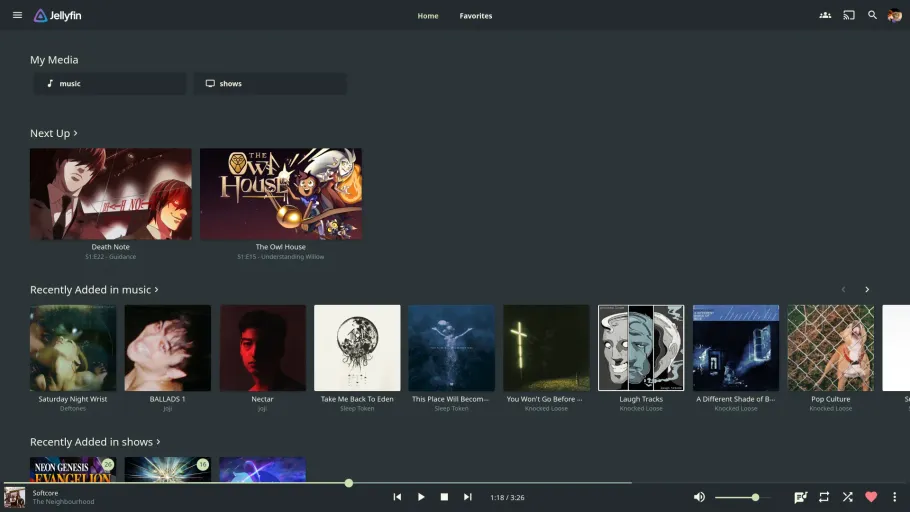Expand the Next Up section
Screen dimensions: 910x512
click(x=54, y=133)
